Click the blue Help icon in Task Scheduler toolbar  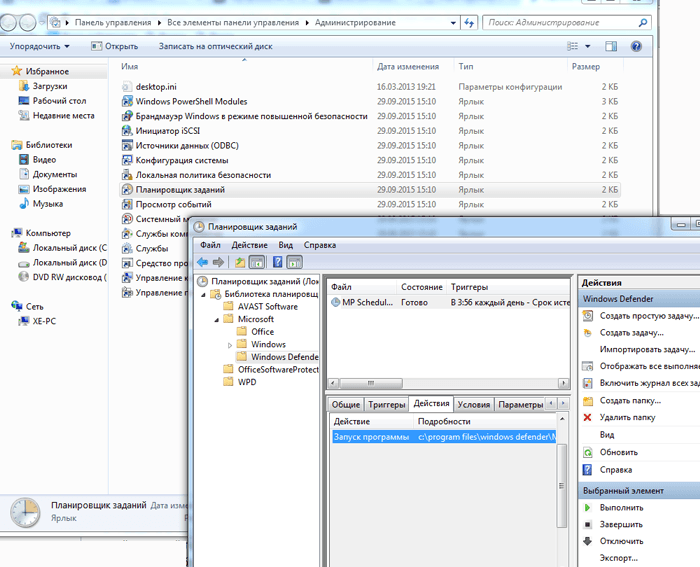click(x=277, y=262)
